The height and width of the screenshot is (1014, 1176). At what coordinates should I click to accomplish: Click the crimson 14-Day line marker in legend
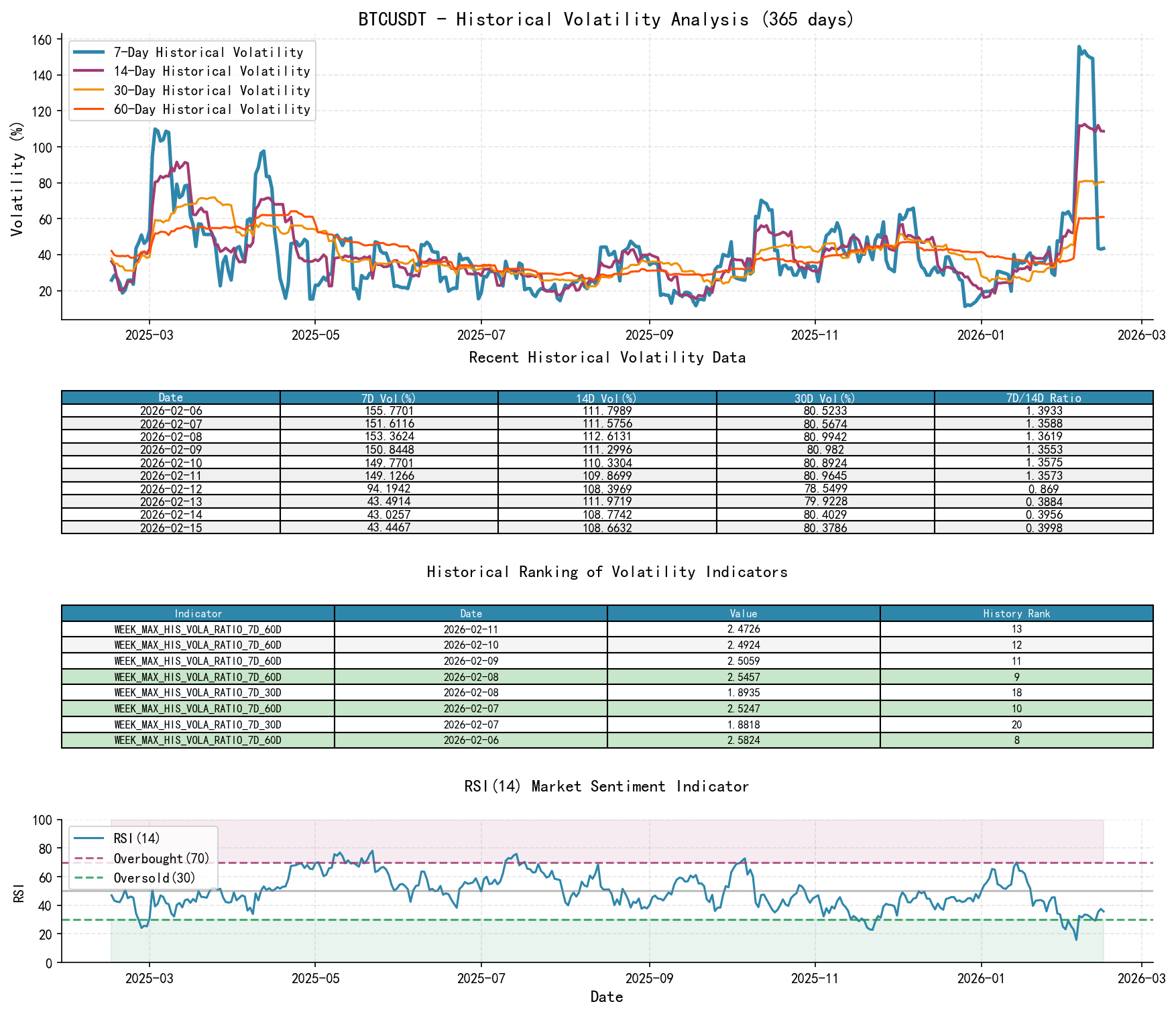pos(88,71)
